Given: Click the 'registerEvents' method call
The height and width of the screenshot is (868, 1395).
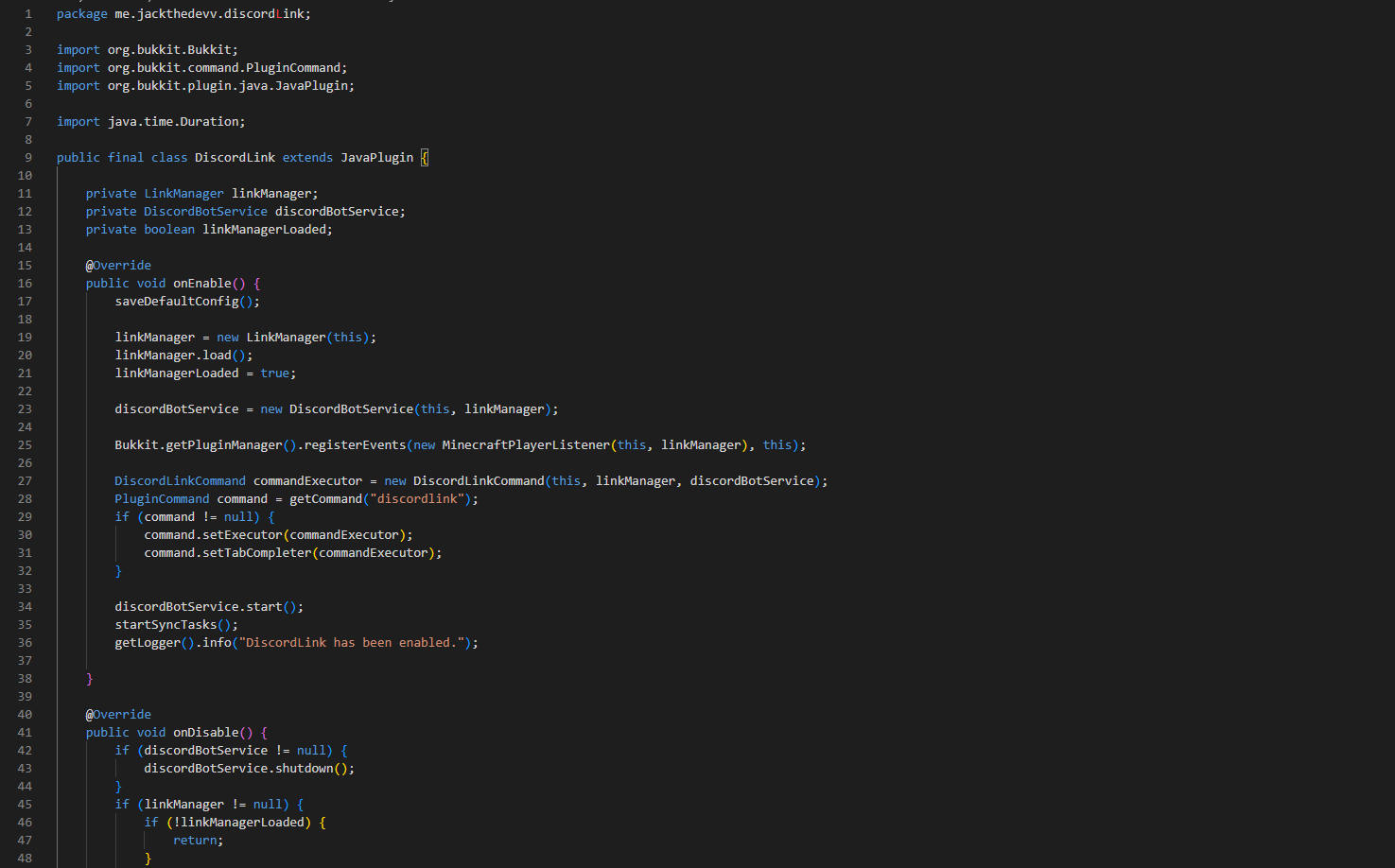Looking at the screenshot, I should click(x=355, y=445).
